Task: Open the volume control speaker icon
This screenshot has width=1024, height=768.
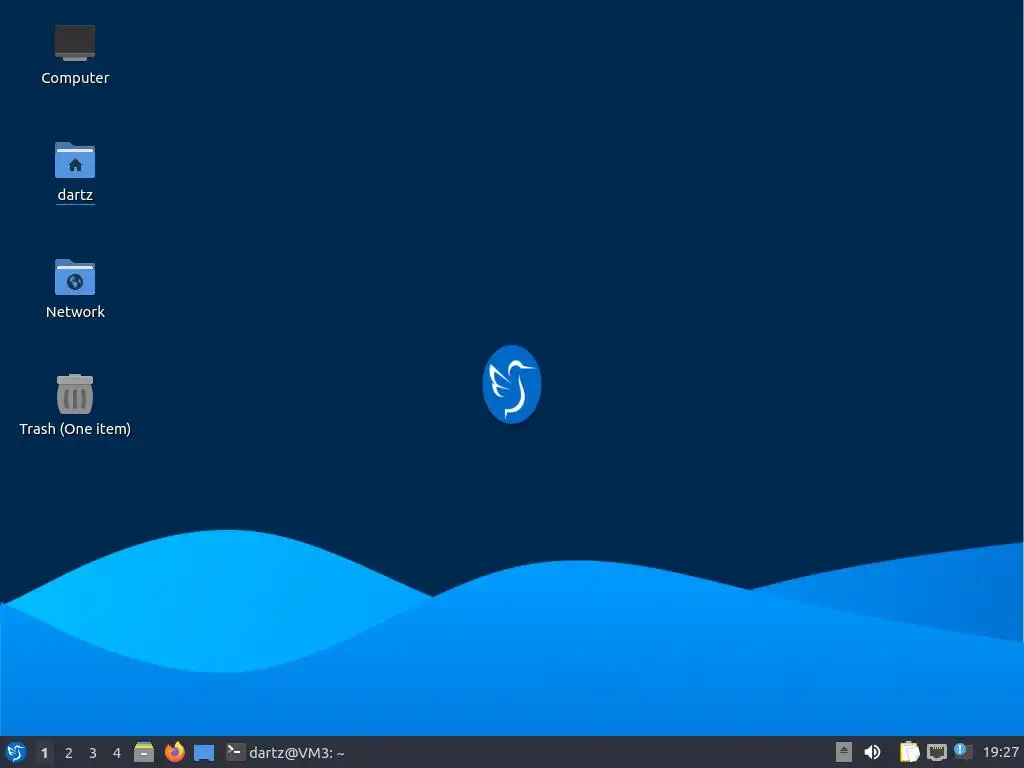Action: (x=872, y=752)
